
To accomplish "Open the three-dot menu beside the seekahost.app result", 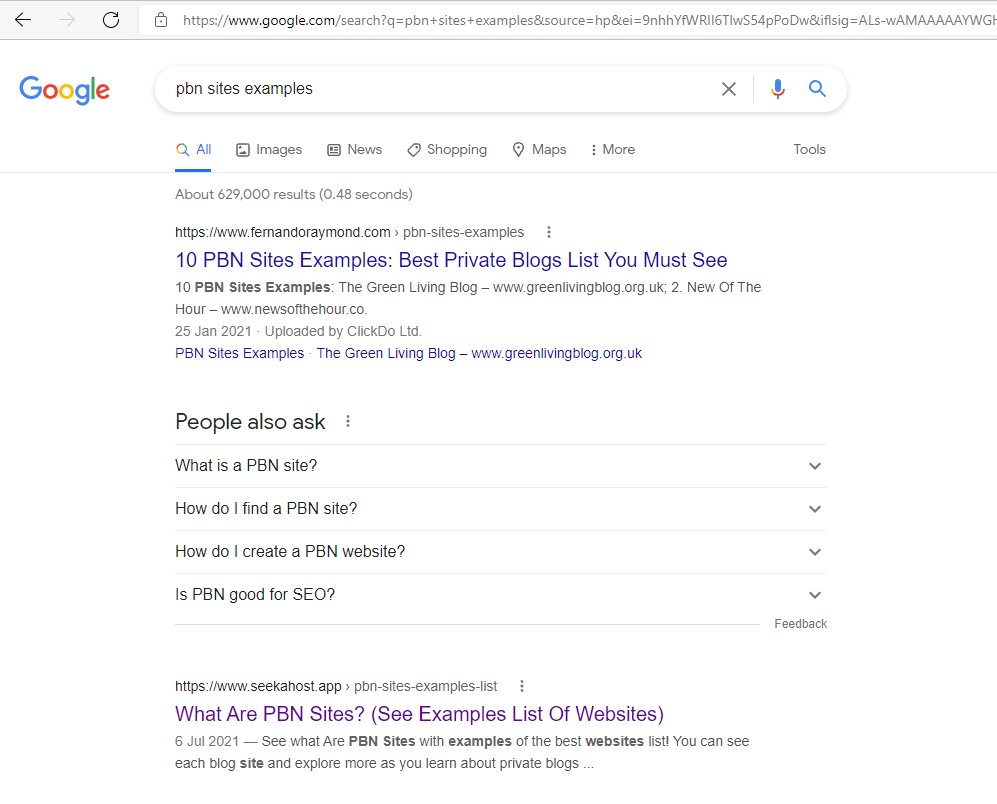I will click(x=521, y=686).
